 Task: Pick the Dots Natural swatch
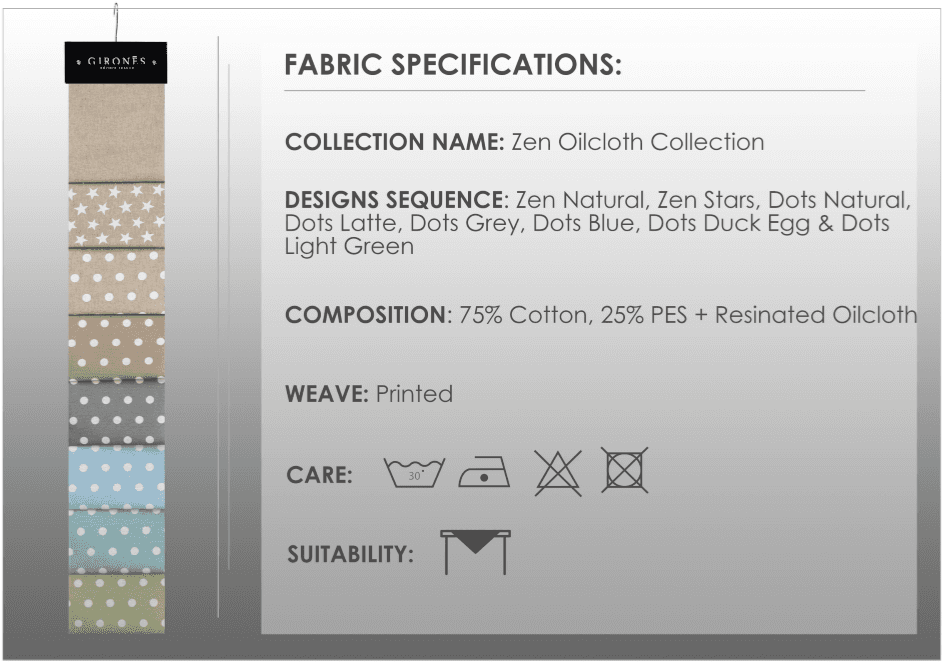(x=116, y=281)
